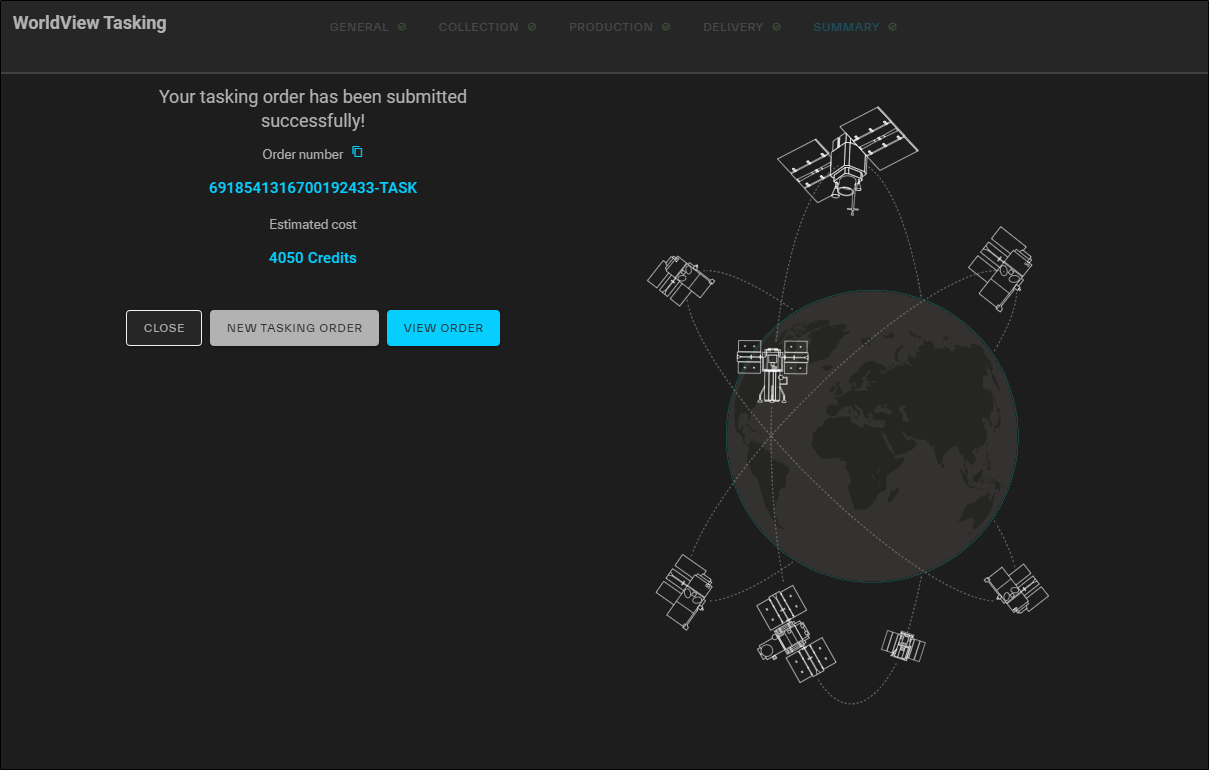
Task: Click the order number ending in -TASK
Action: point(313,188)
